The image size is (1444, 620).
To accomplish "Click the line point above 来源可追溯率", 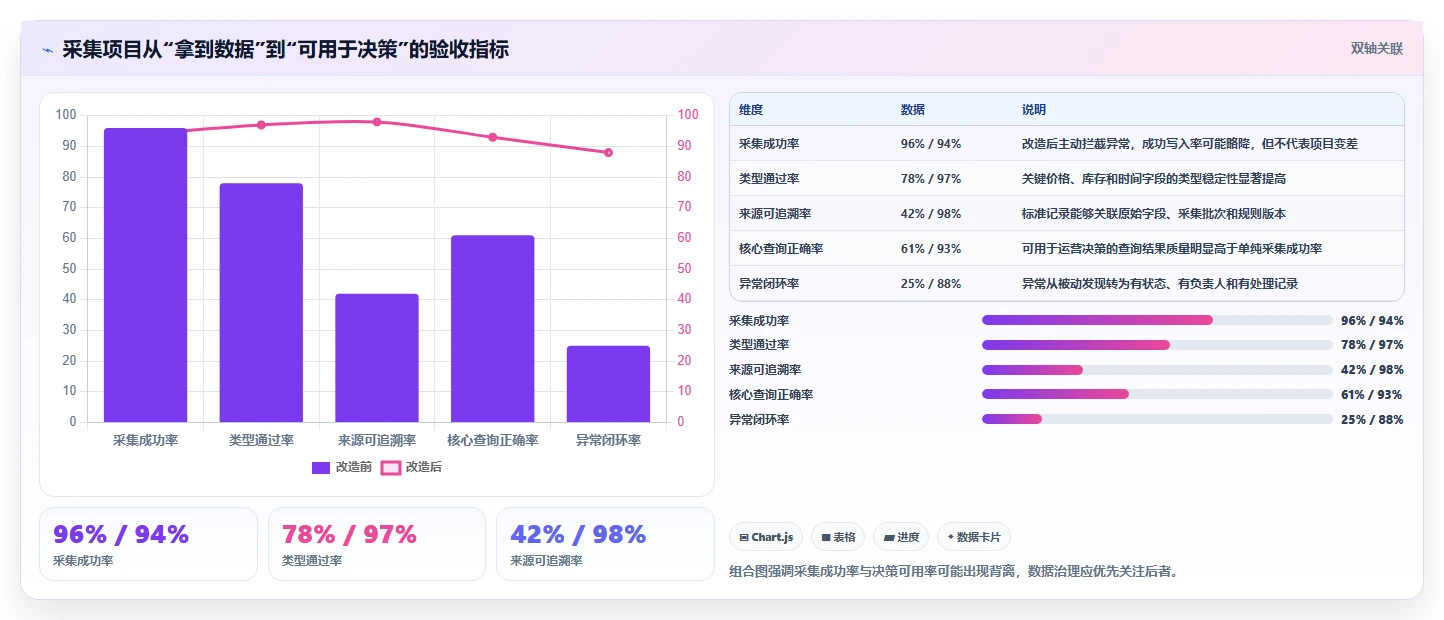I will pyautogui.click(x=377, y=122).
